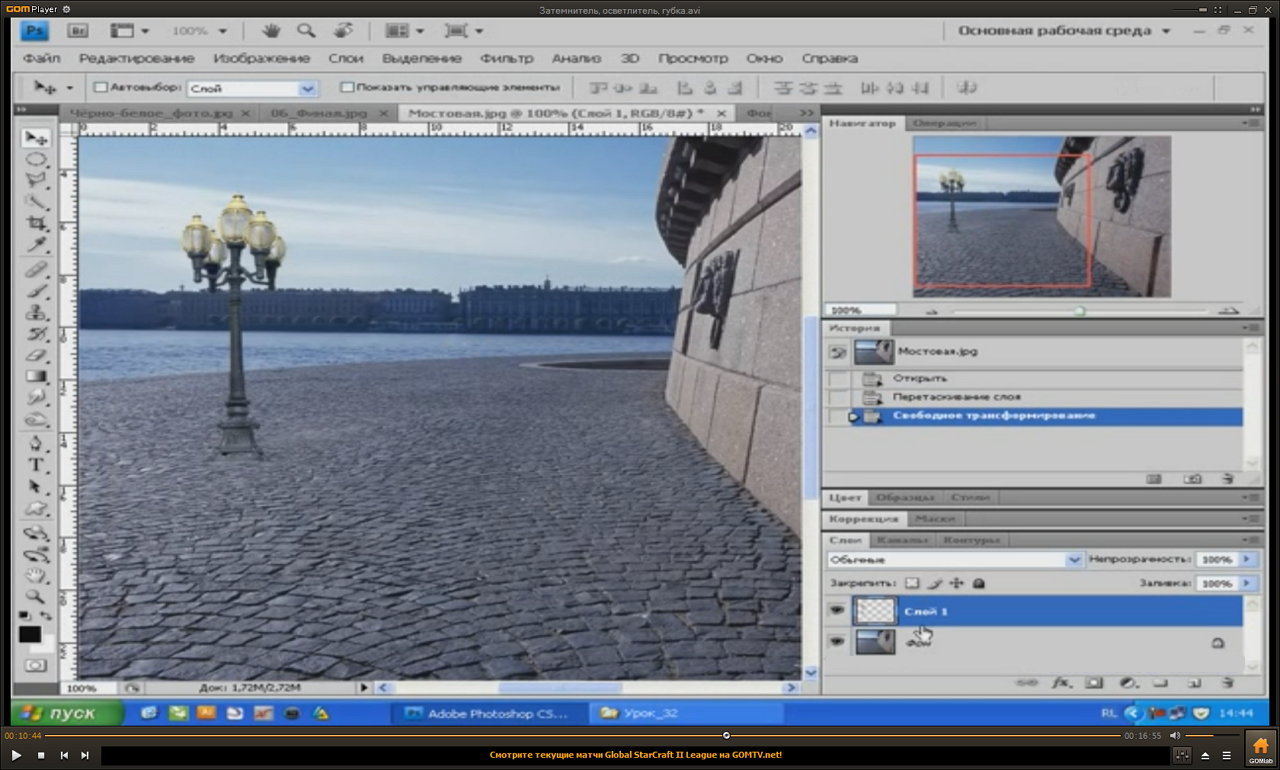Expand the Основная рабочая среда workspace dropdown

pos(1166,31)
